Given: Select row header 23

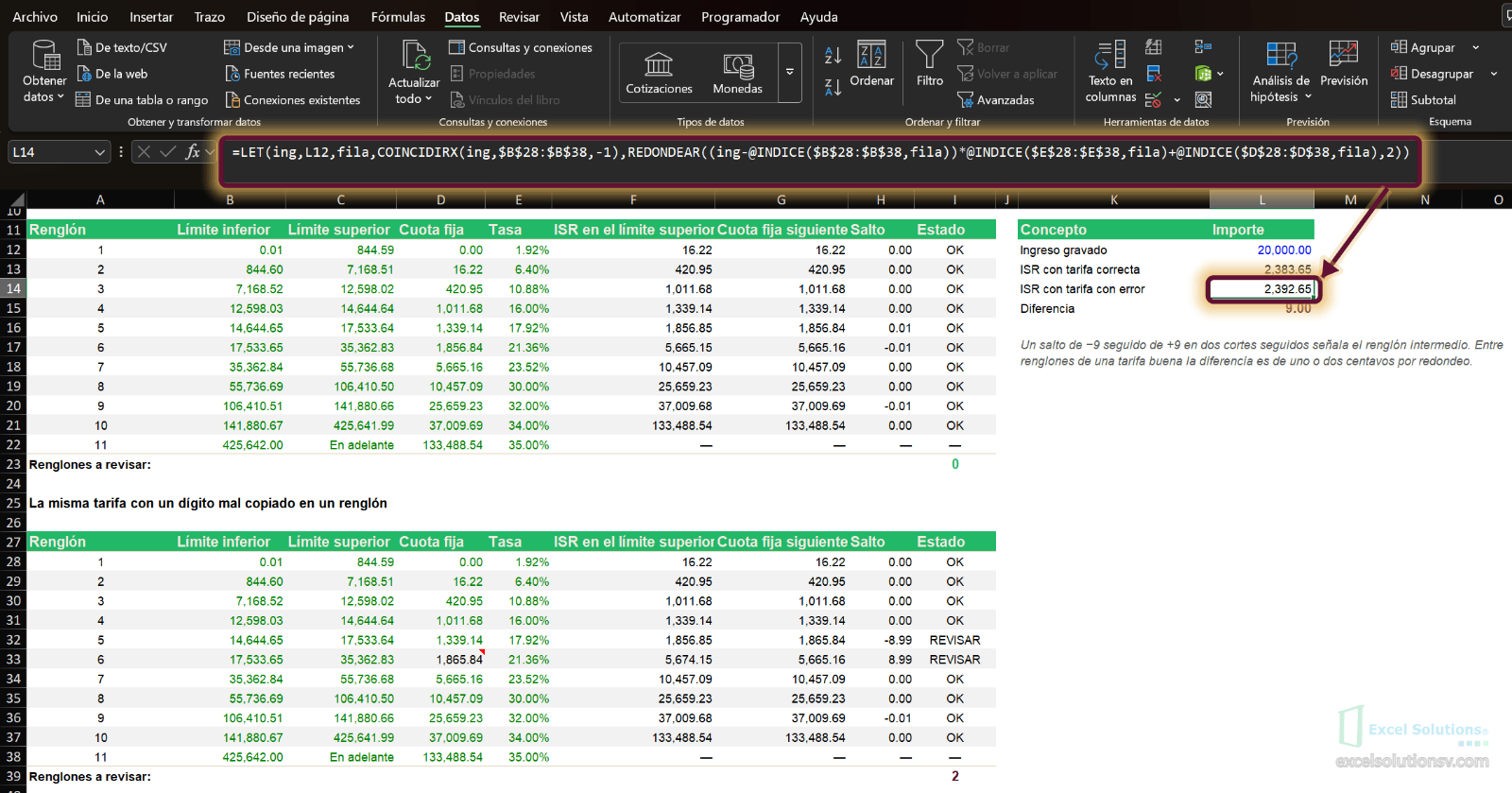Looking at the screenshot, I should pos(13,464).
